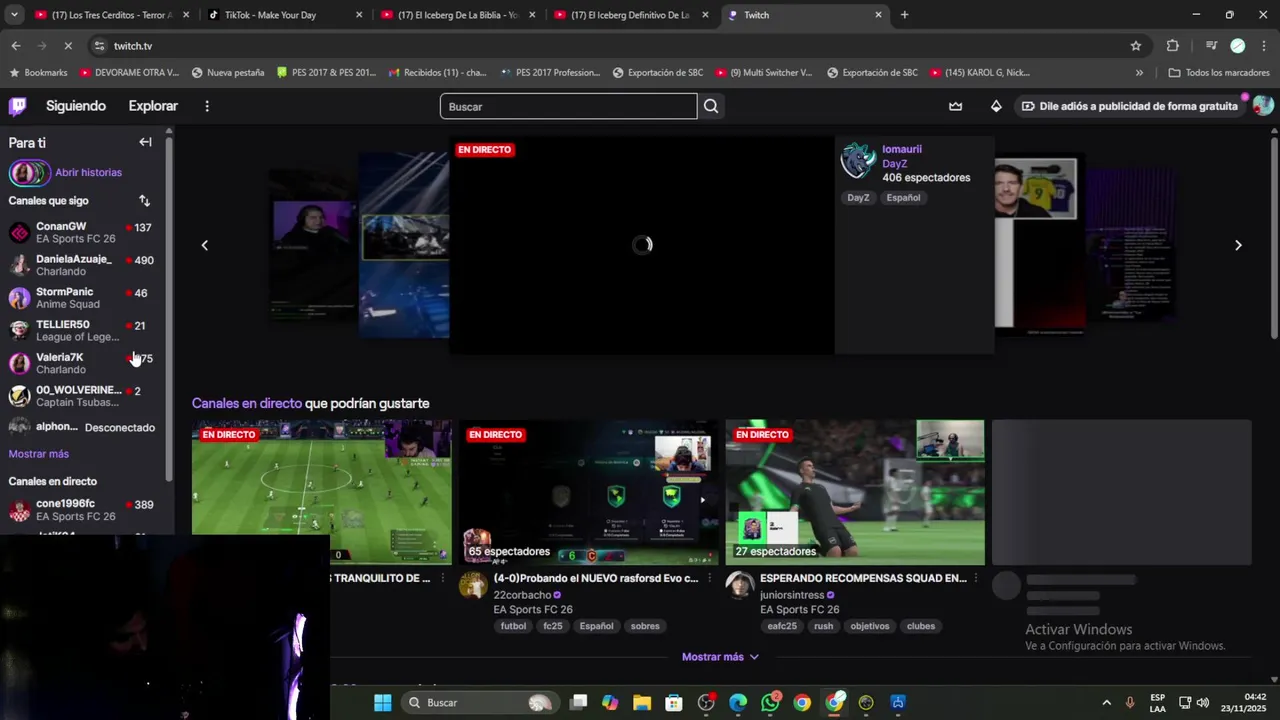The height and width of the screenshot is (720, 1280).
Task: Open the Chrome extensions puzzle icon
Action: click(1173, 46)
